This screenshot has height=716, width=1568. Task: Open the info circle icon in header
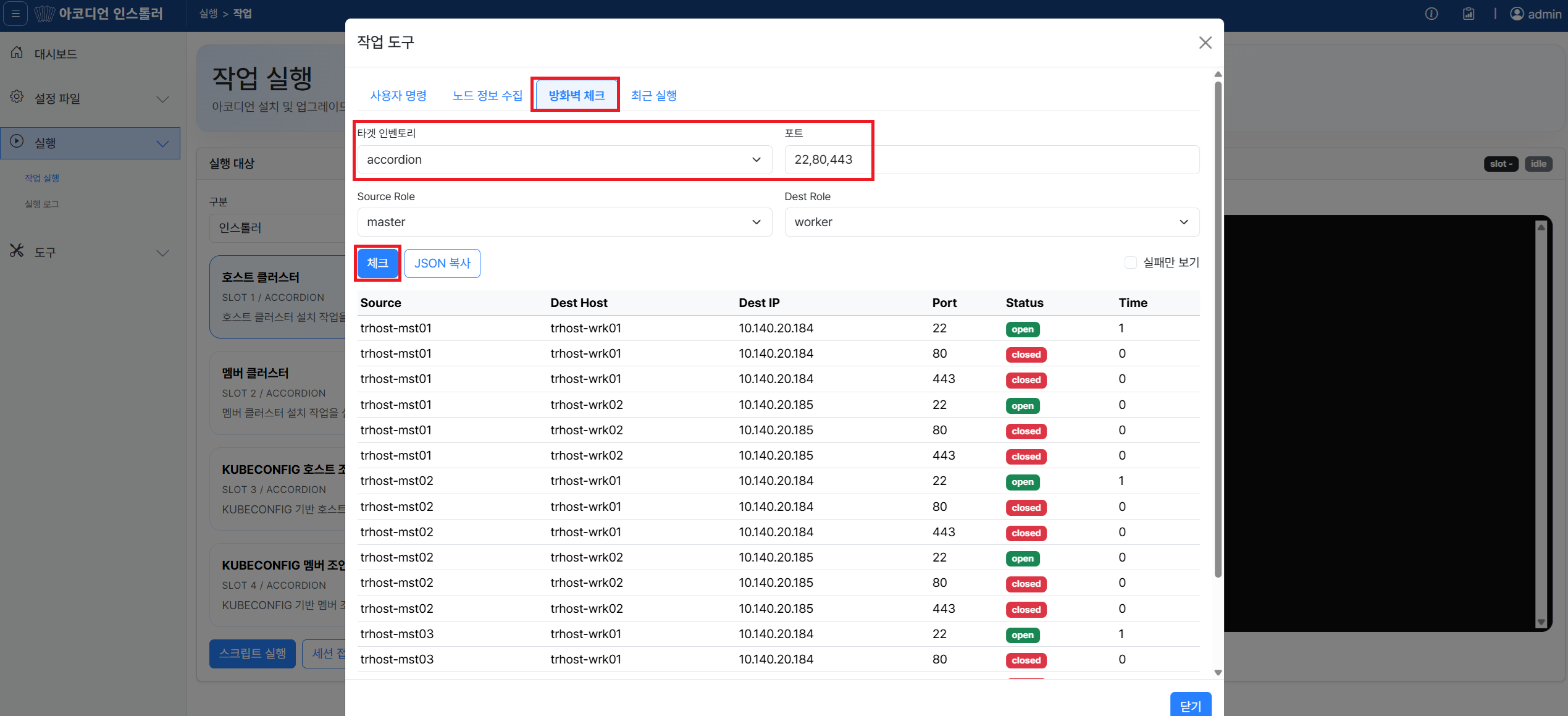click(1431, 14)
